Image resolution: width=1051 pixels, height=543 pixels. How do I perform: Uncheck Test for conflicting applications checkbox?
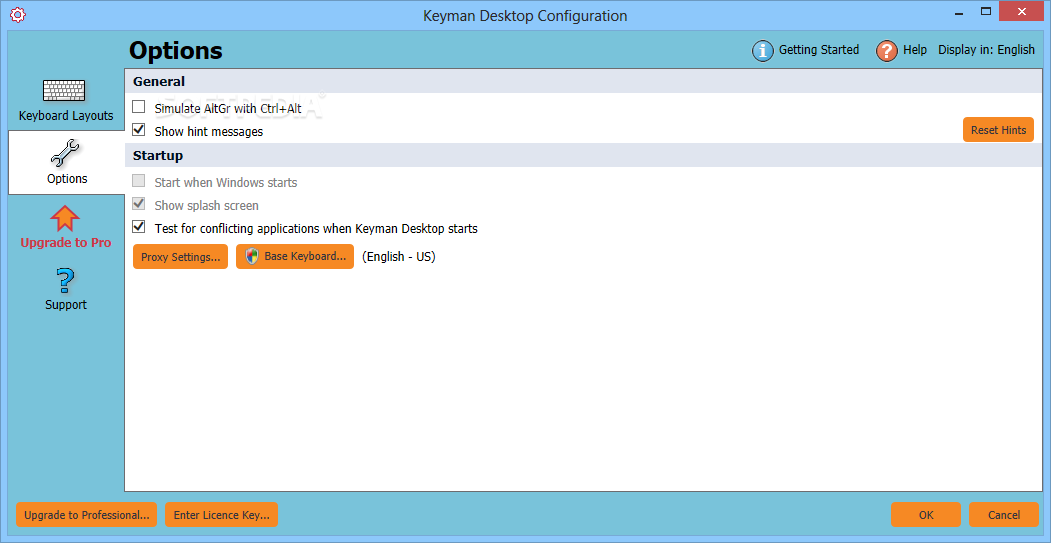[139, 226]
